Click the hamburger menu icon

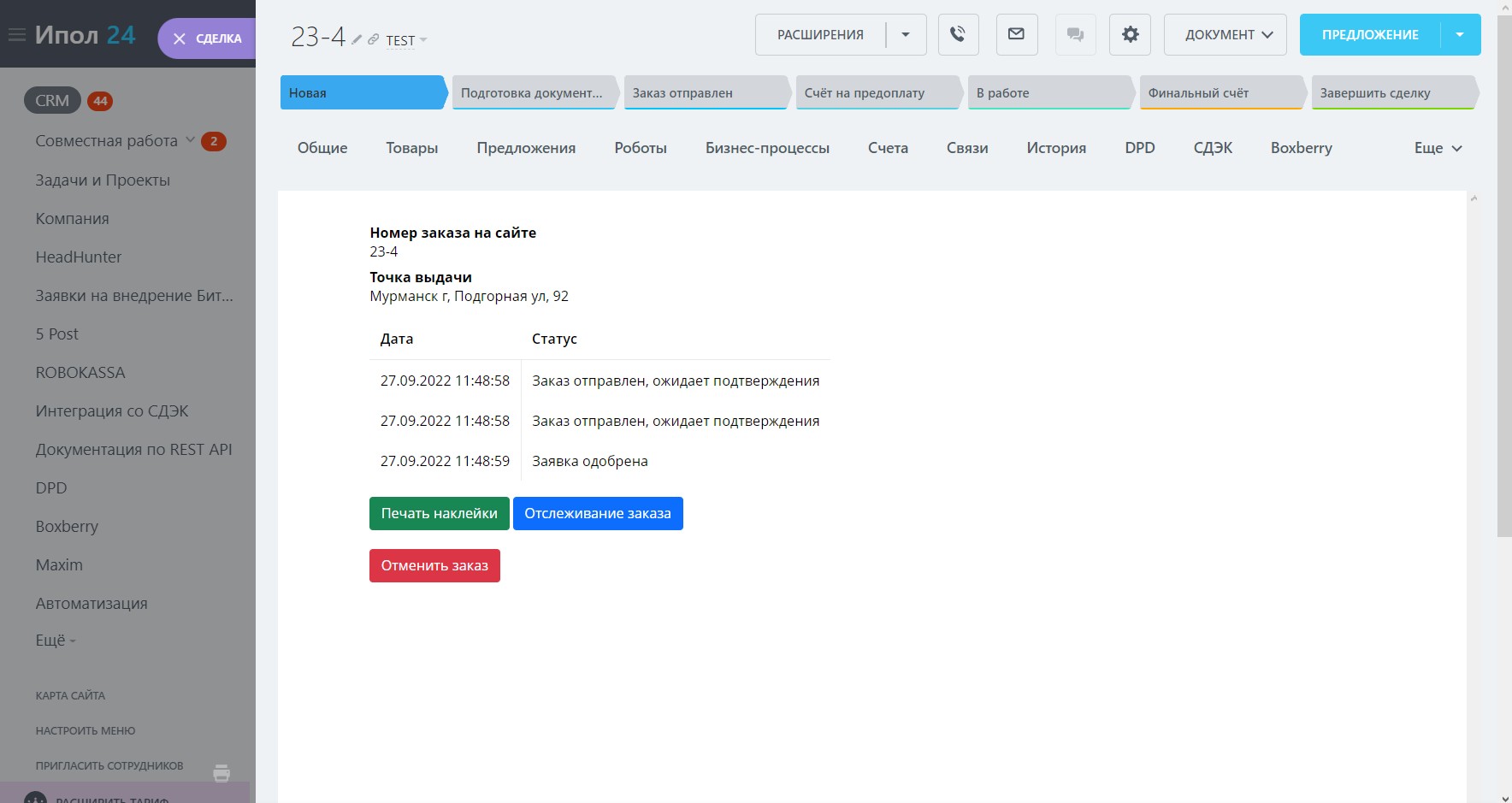point(16,35)
